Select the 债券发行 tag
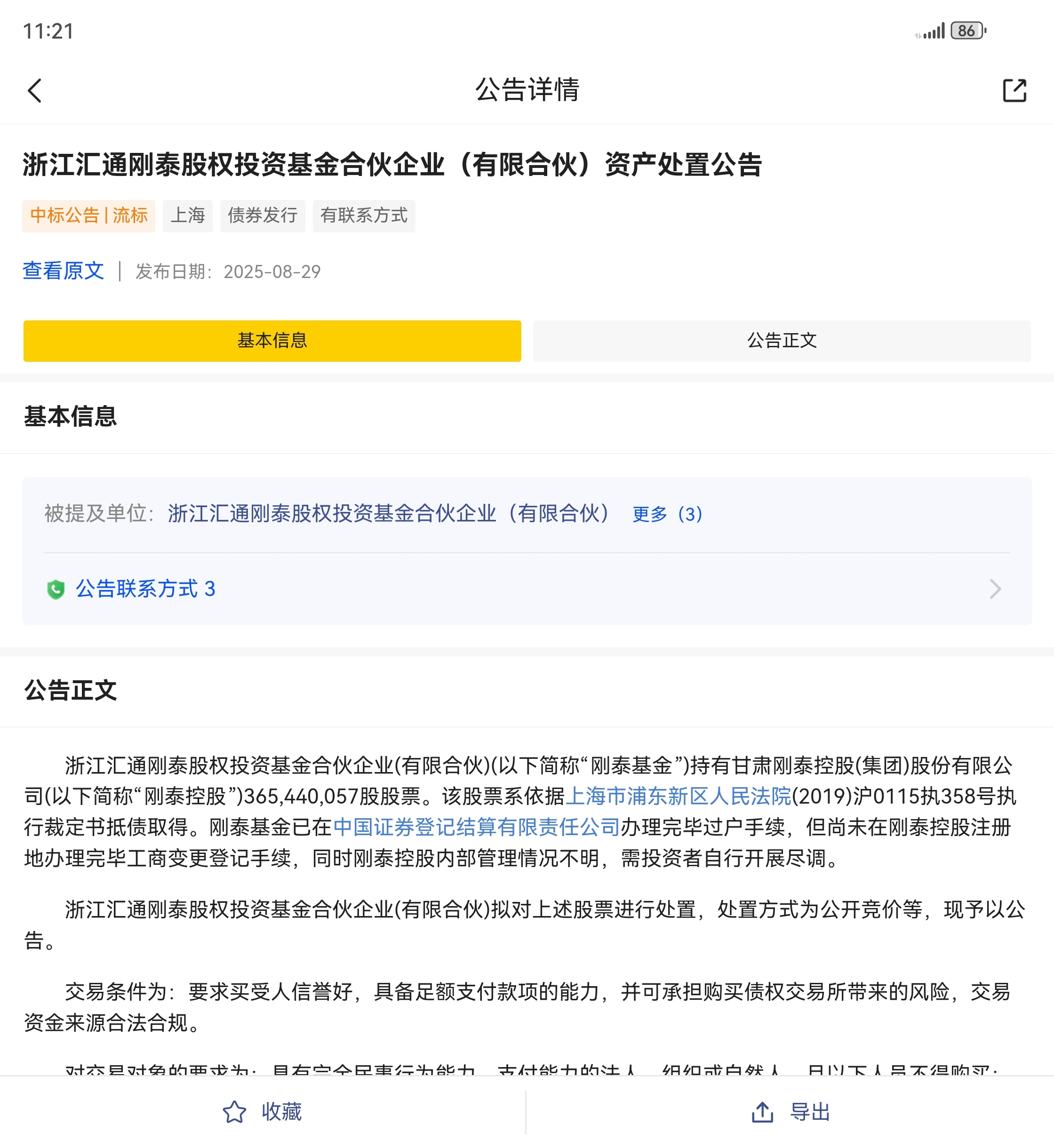 click(263, 215)
